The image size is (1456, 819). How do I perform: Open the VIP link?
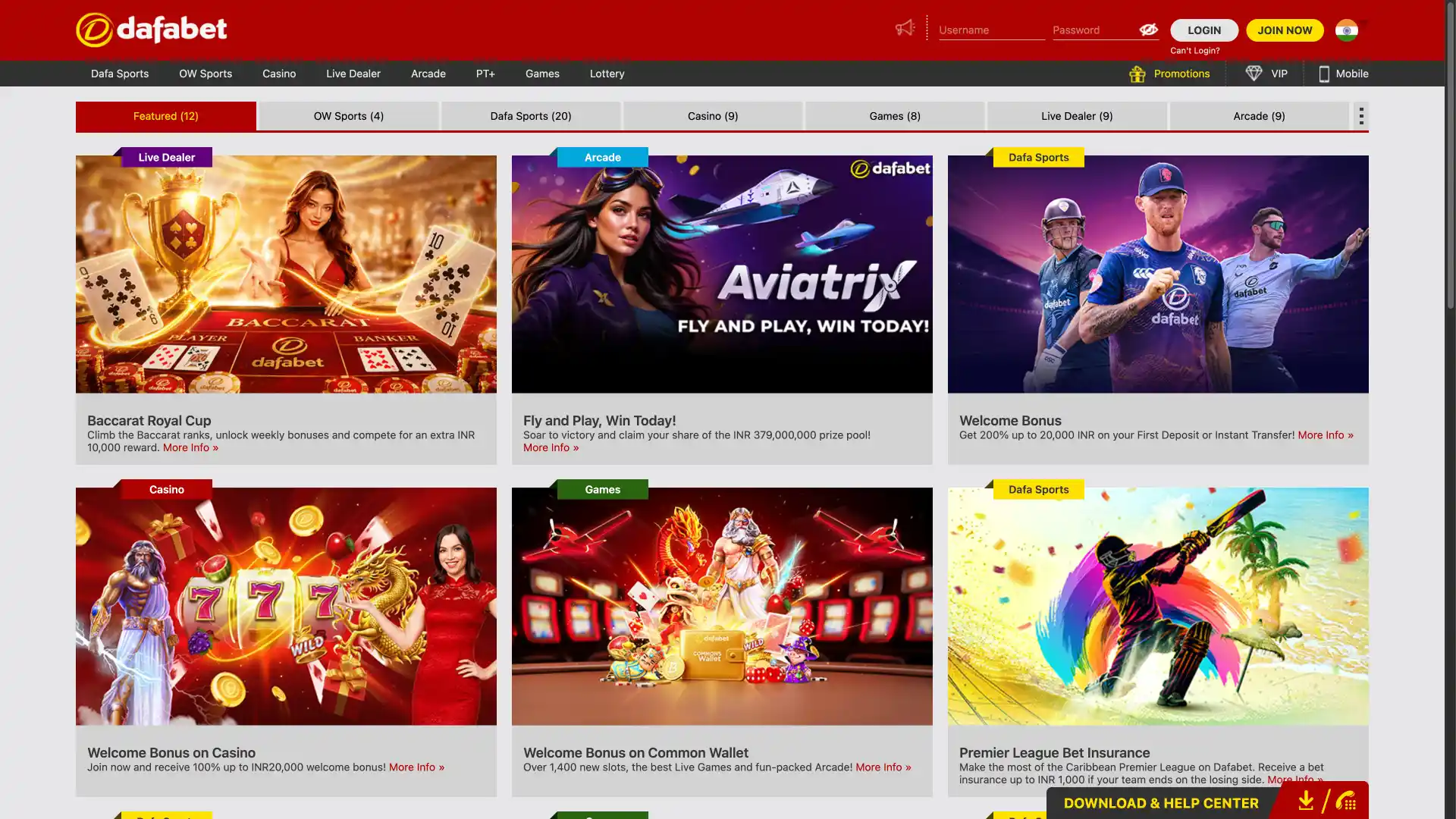pos(1279,74)
